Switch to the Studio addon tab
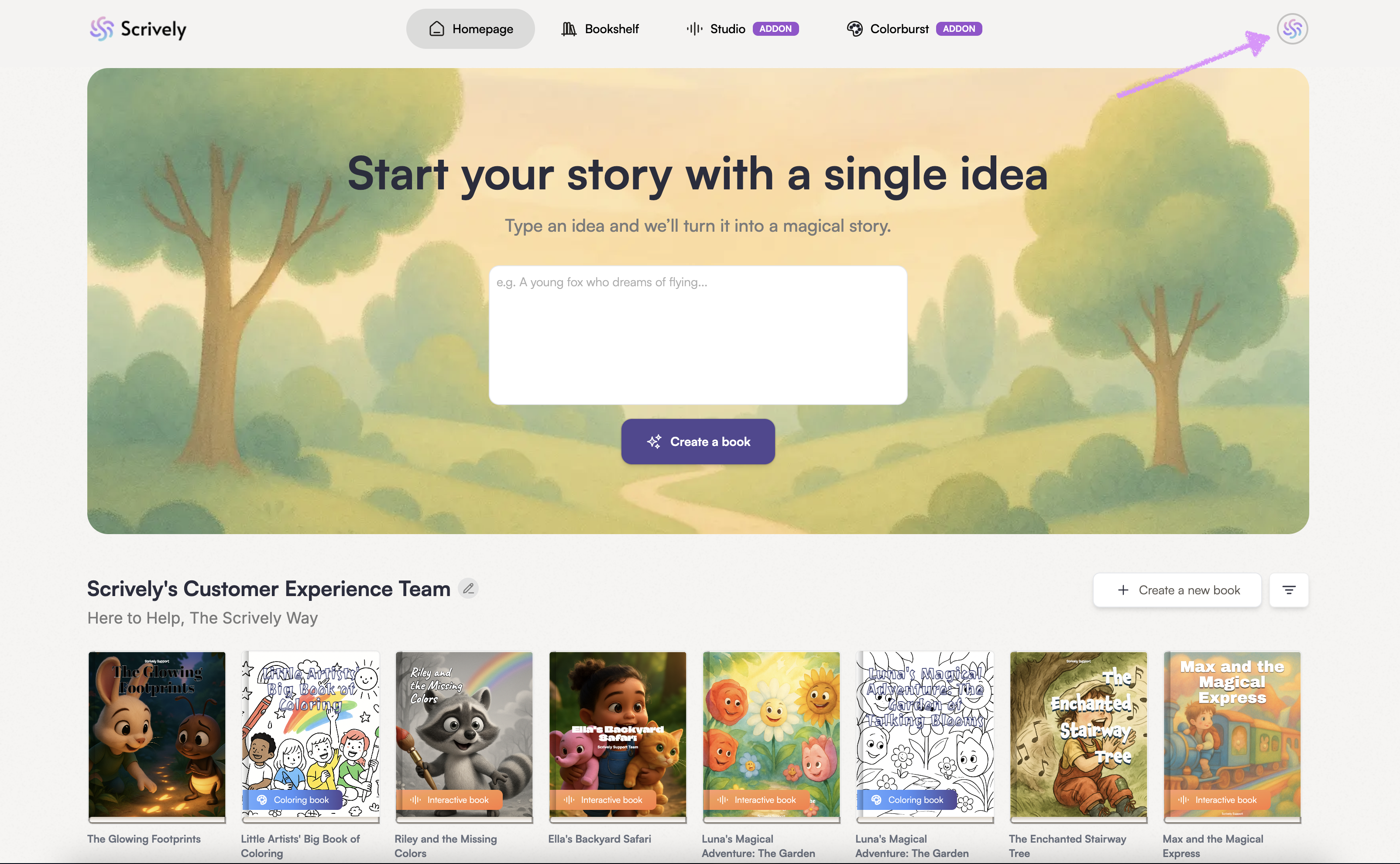Viewport: 1400px width, 864px height. (742, 28)
